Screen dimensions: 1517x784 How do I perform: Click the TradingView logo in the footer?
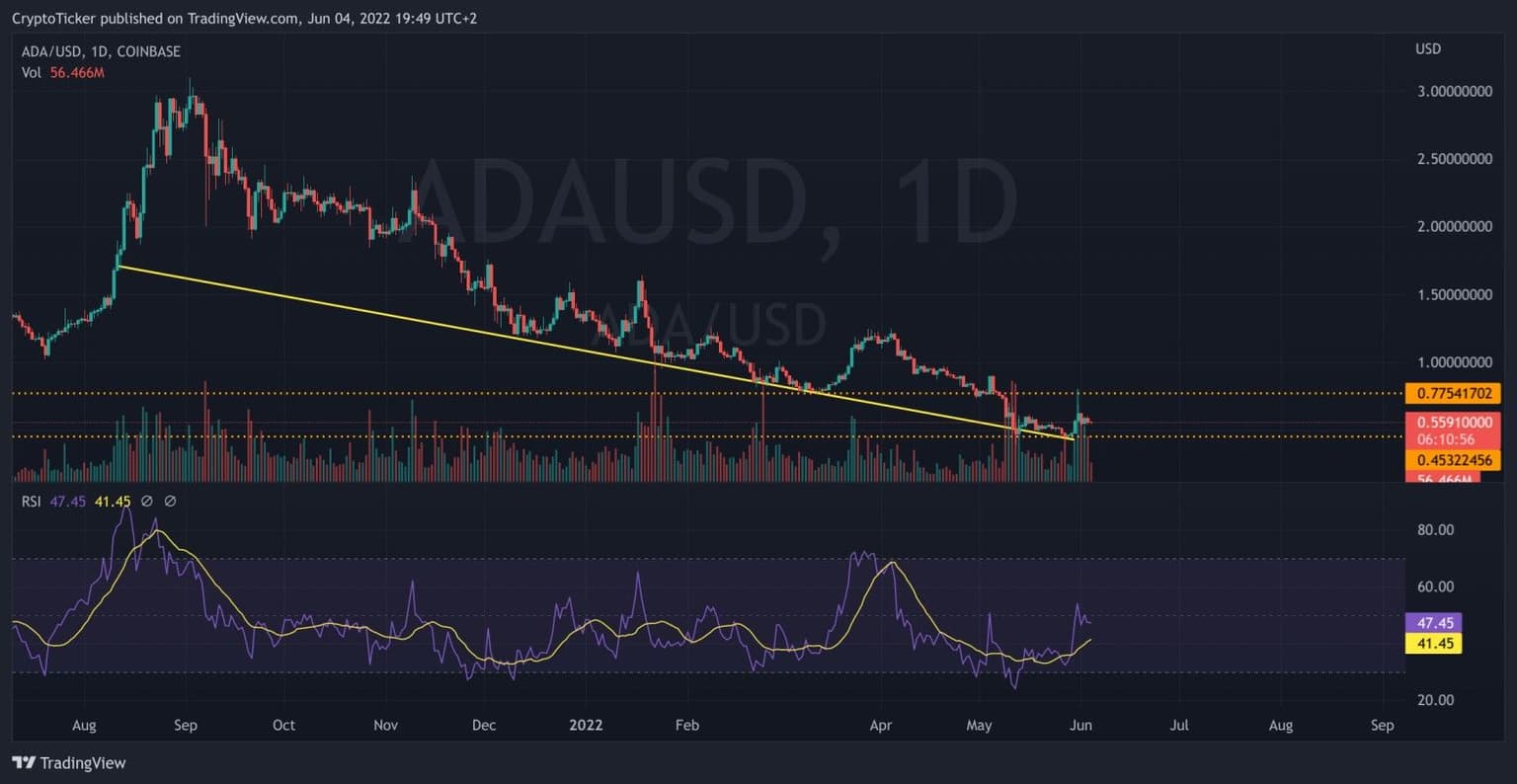[69, 762]
